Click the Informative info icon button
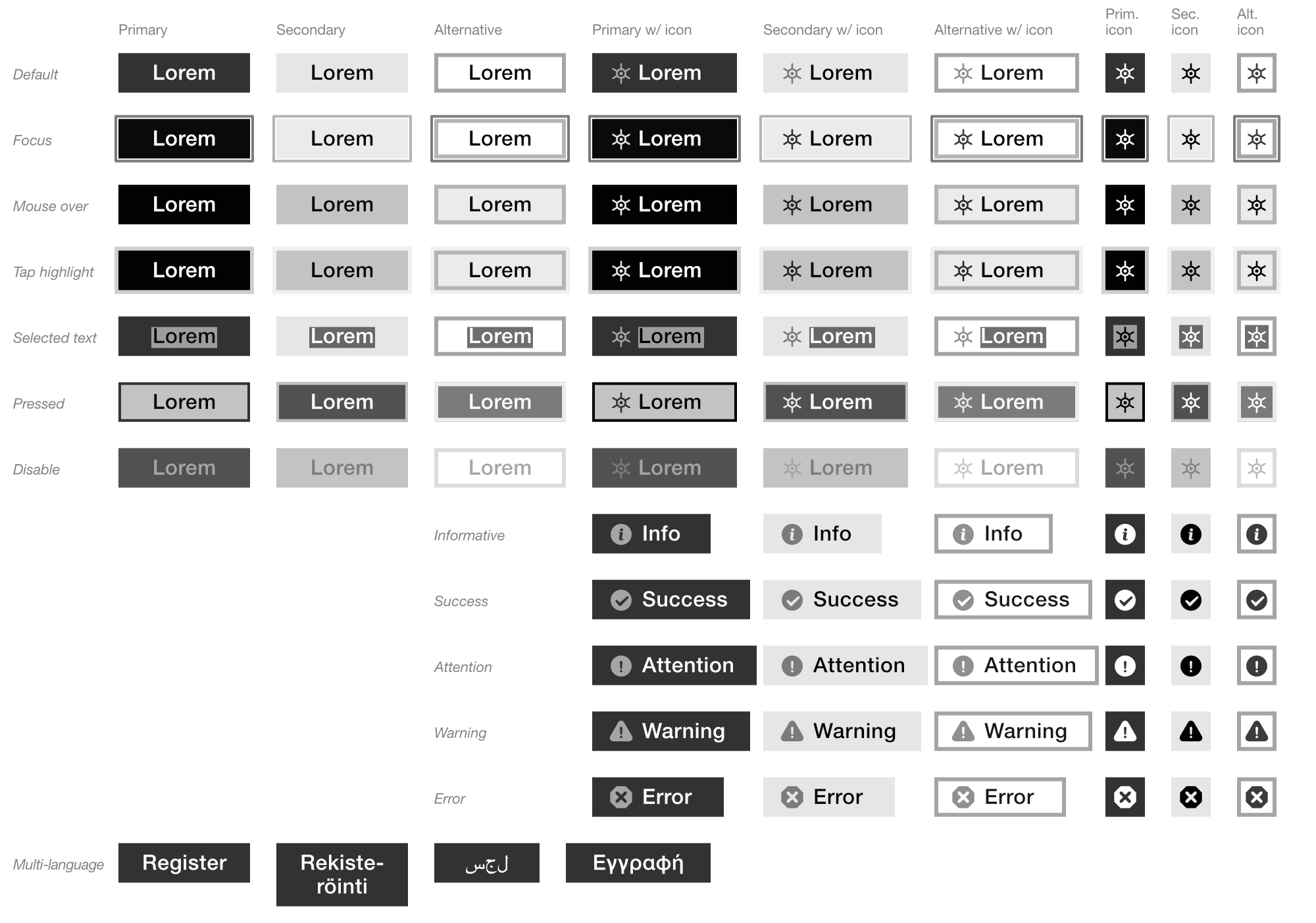 [x=1121, y=535]
